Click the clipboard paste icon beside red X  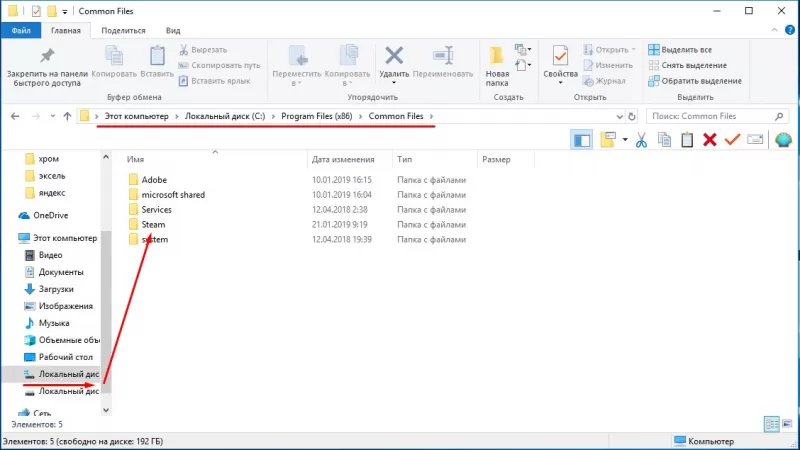tap(687, 140)
